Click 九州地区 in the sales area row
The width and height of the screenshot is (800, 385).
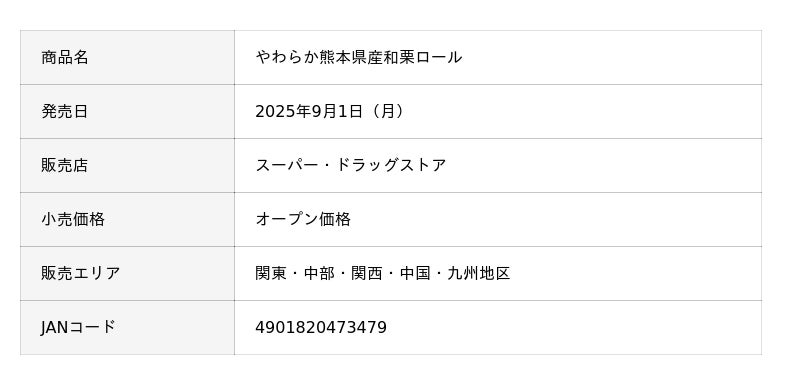479,273
